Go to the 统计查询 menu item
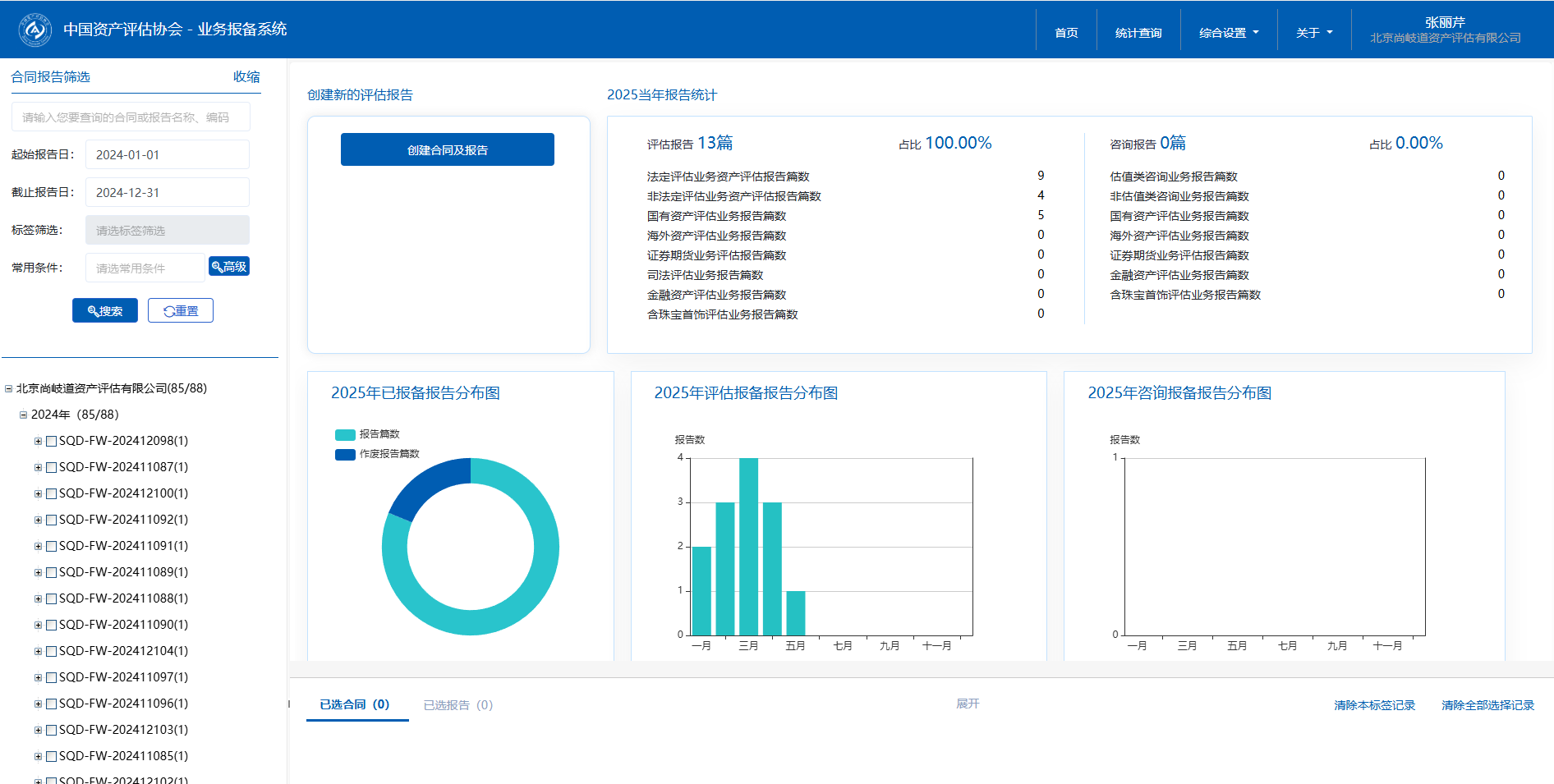Viewport: 1554px width, 784px height. tap(1138, 33)
